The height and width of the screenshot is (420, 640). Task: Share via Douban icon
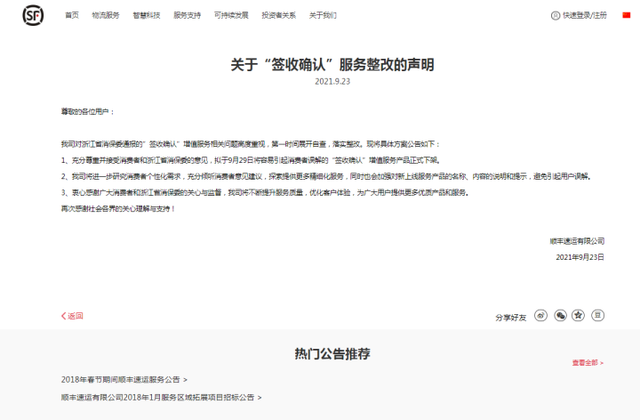pyautogui.click(x=598, y=315)
